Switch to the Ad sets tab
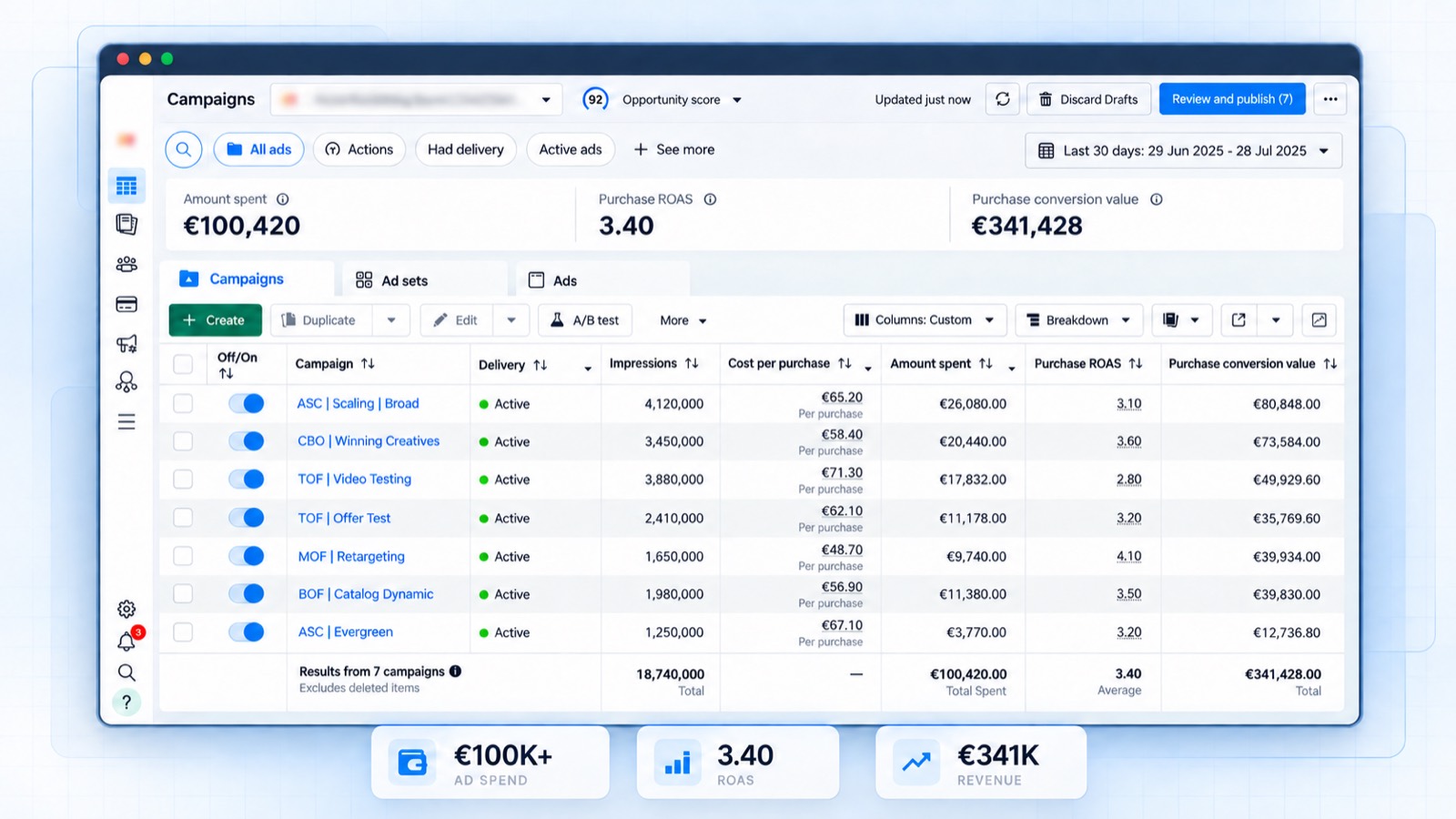 pyautogui.click(x=424, y=280)
